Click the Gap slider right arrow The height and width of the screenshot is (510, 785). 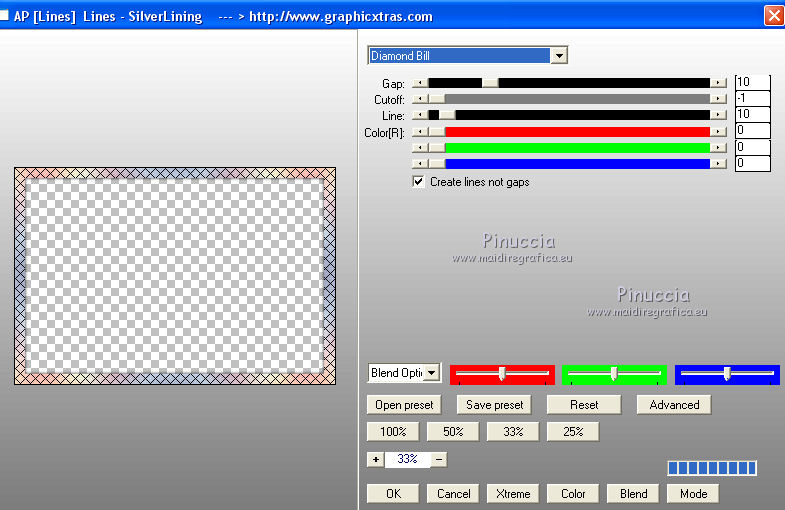718,83
